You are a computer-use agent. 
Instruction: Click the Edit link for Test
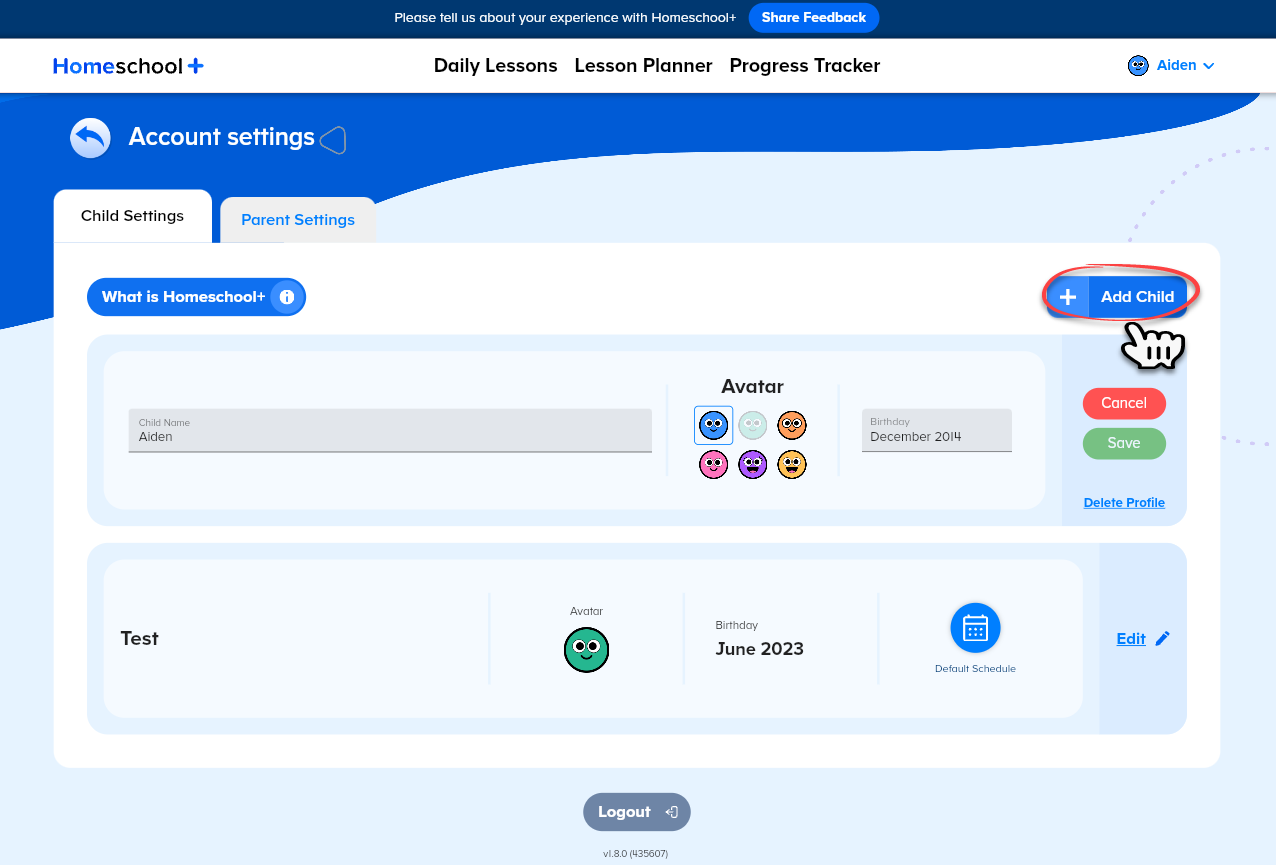[1131, 639]
